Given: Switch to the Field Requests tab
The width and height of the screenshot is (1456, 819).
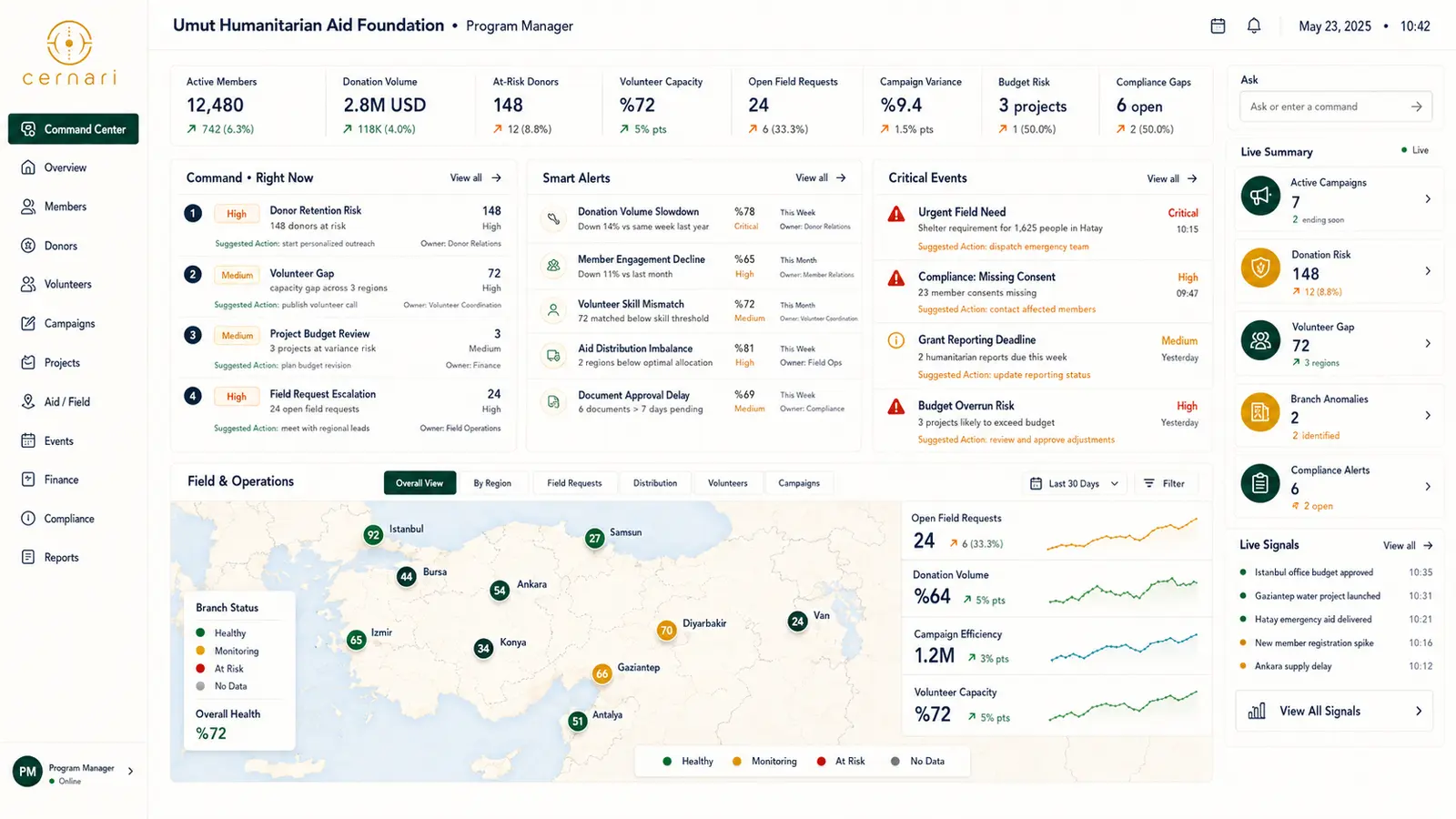Looking at the screenshot, I should point(574,483).
